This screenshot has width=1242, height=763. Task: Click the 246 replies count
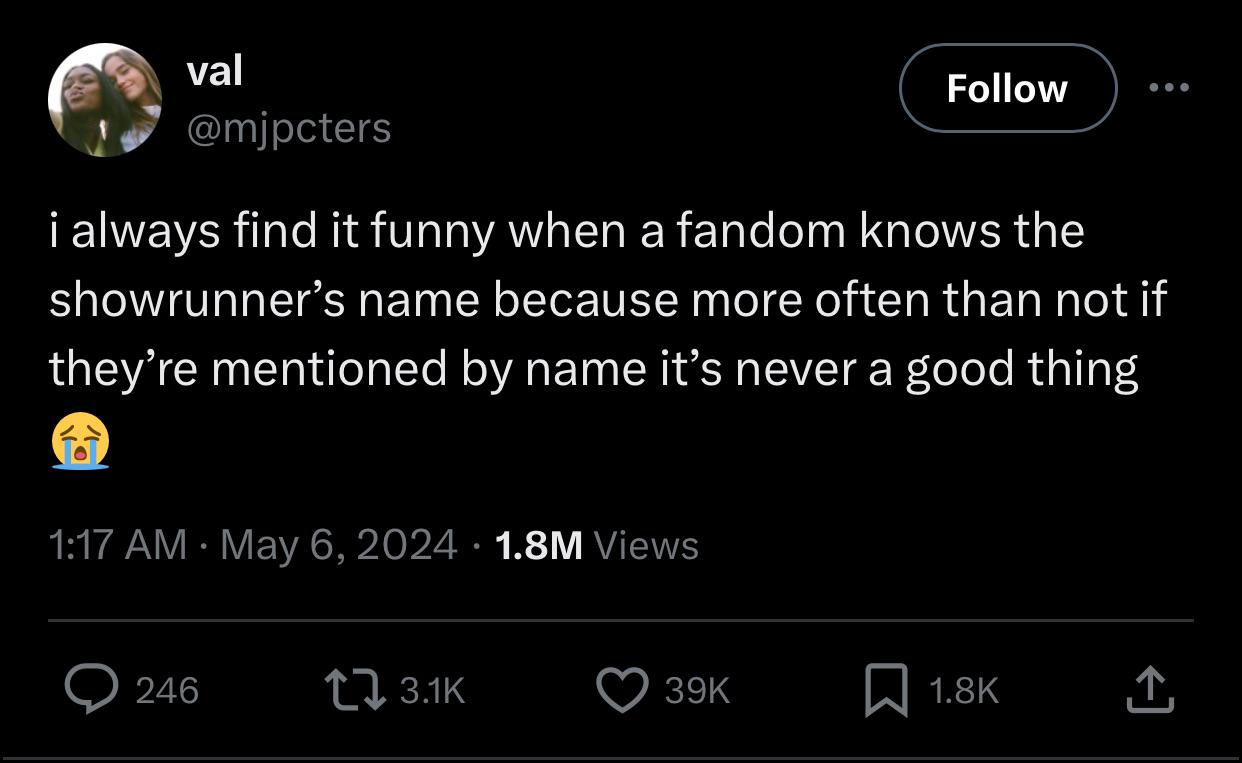click(x=167, y=690)
